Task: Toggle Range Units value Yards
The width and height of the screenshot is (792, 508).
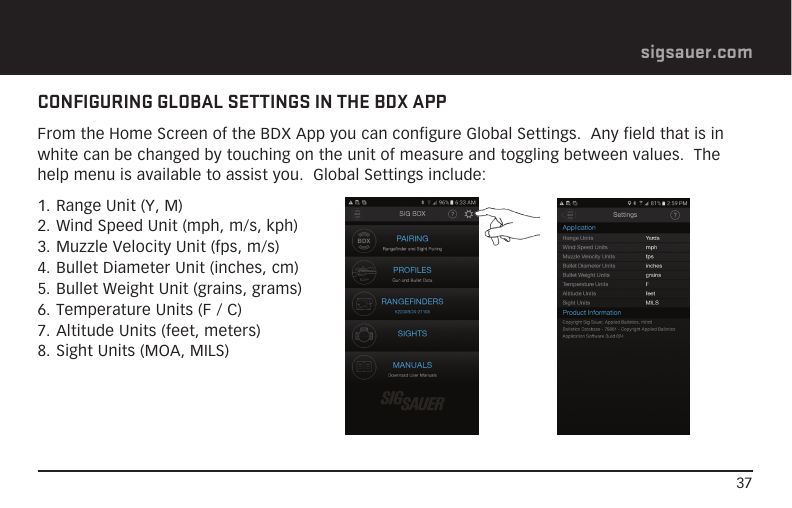Action: pos(652,238)
